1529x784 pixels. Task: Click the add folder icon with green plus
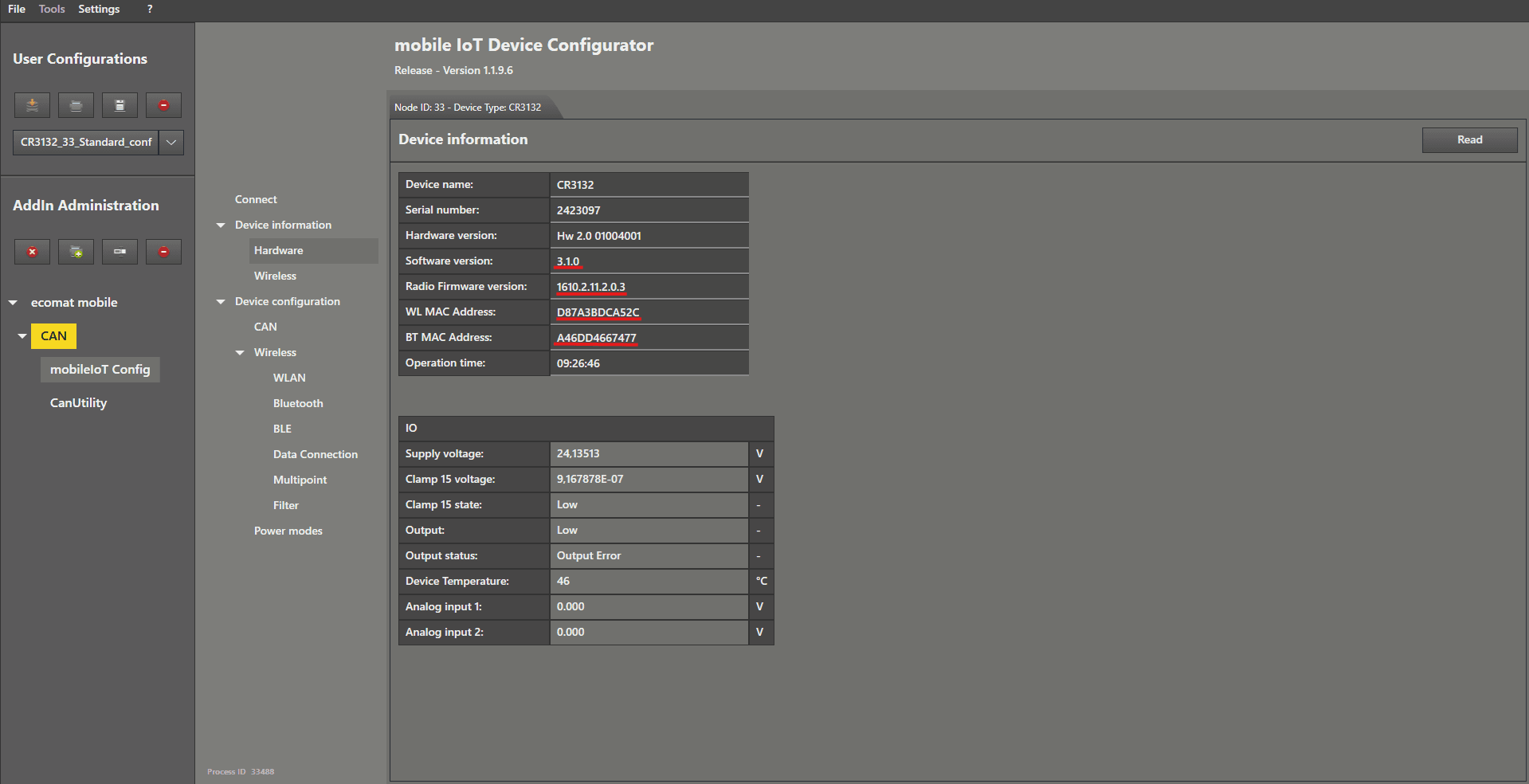tap(76, 252)
